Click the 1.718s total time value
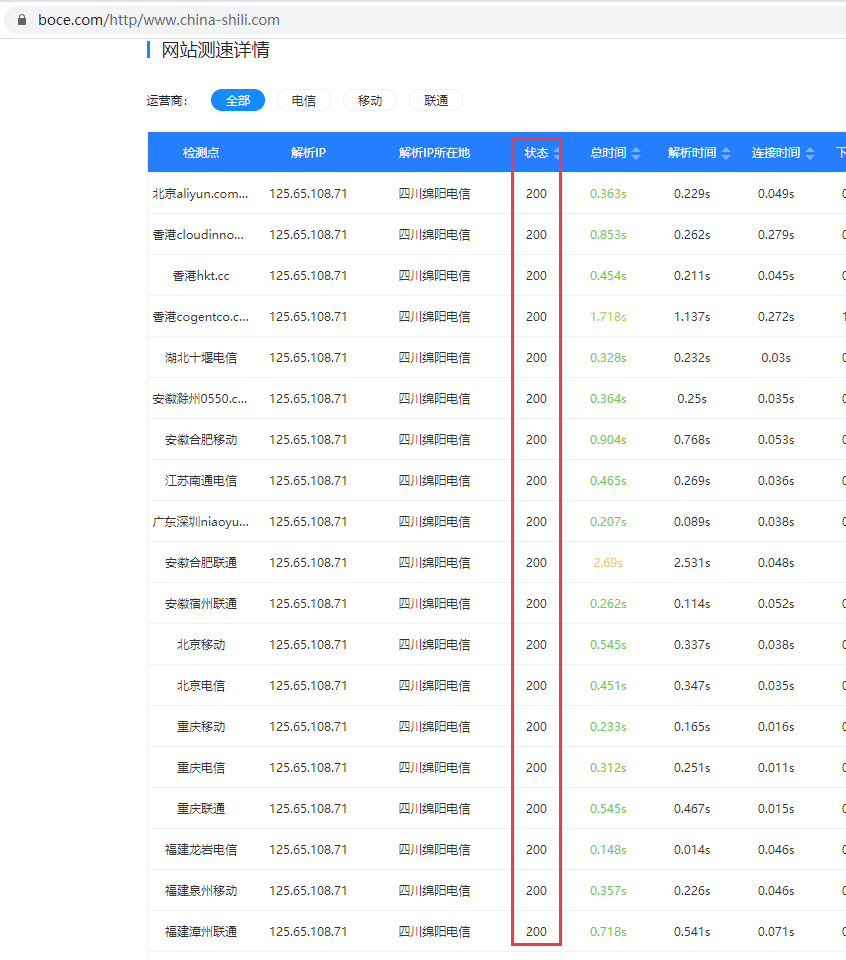 coord(608,317)
